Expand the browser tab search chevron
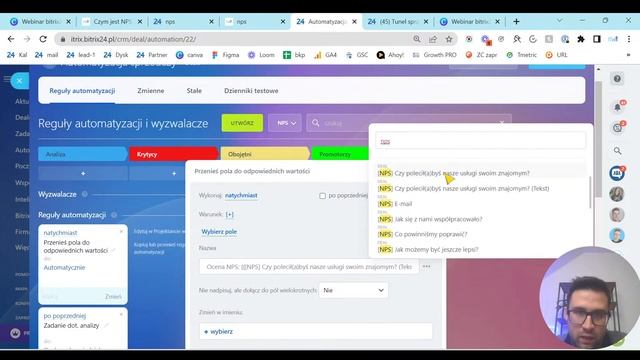This screenshot has height=360, width=640. point(560,20)
